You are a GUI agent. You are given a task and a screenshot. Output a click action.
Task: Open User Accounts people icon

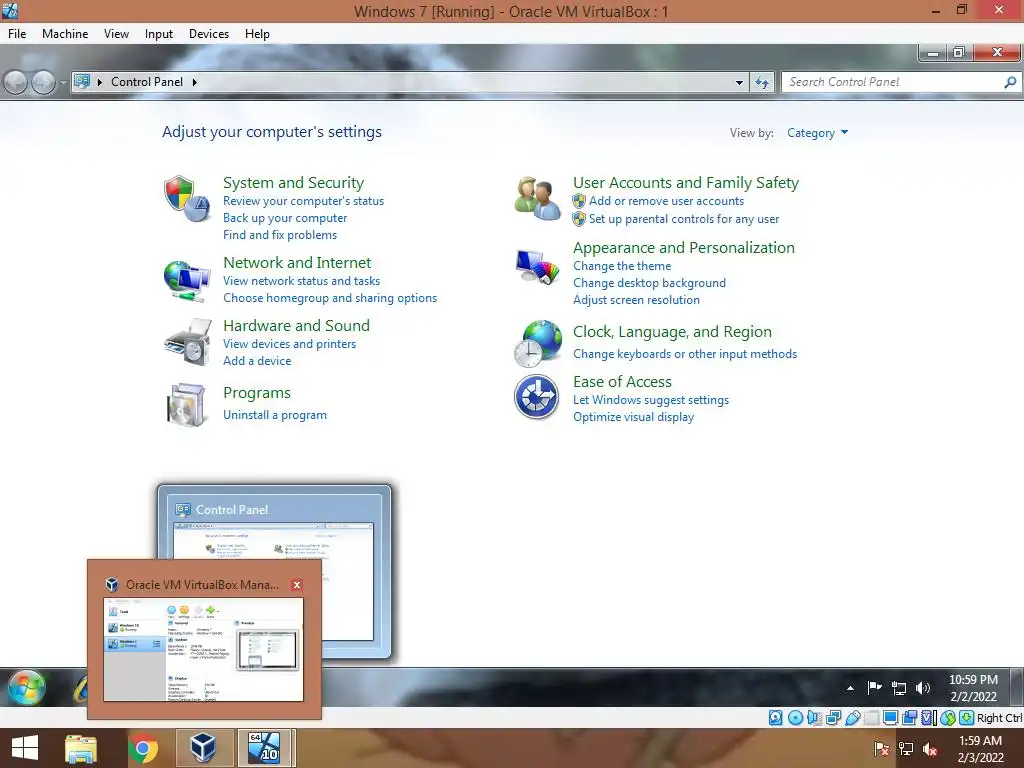537,199
